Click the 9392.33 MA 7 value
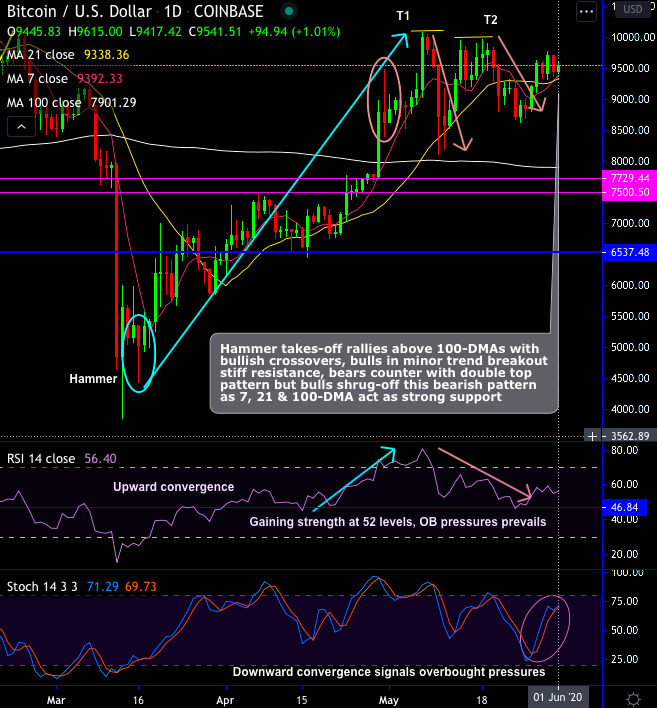657x708 pixels. click(99, 79)
